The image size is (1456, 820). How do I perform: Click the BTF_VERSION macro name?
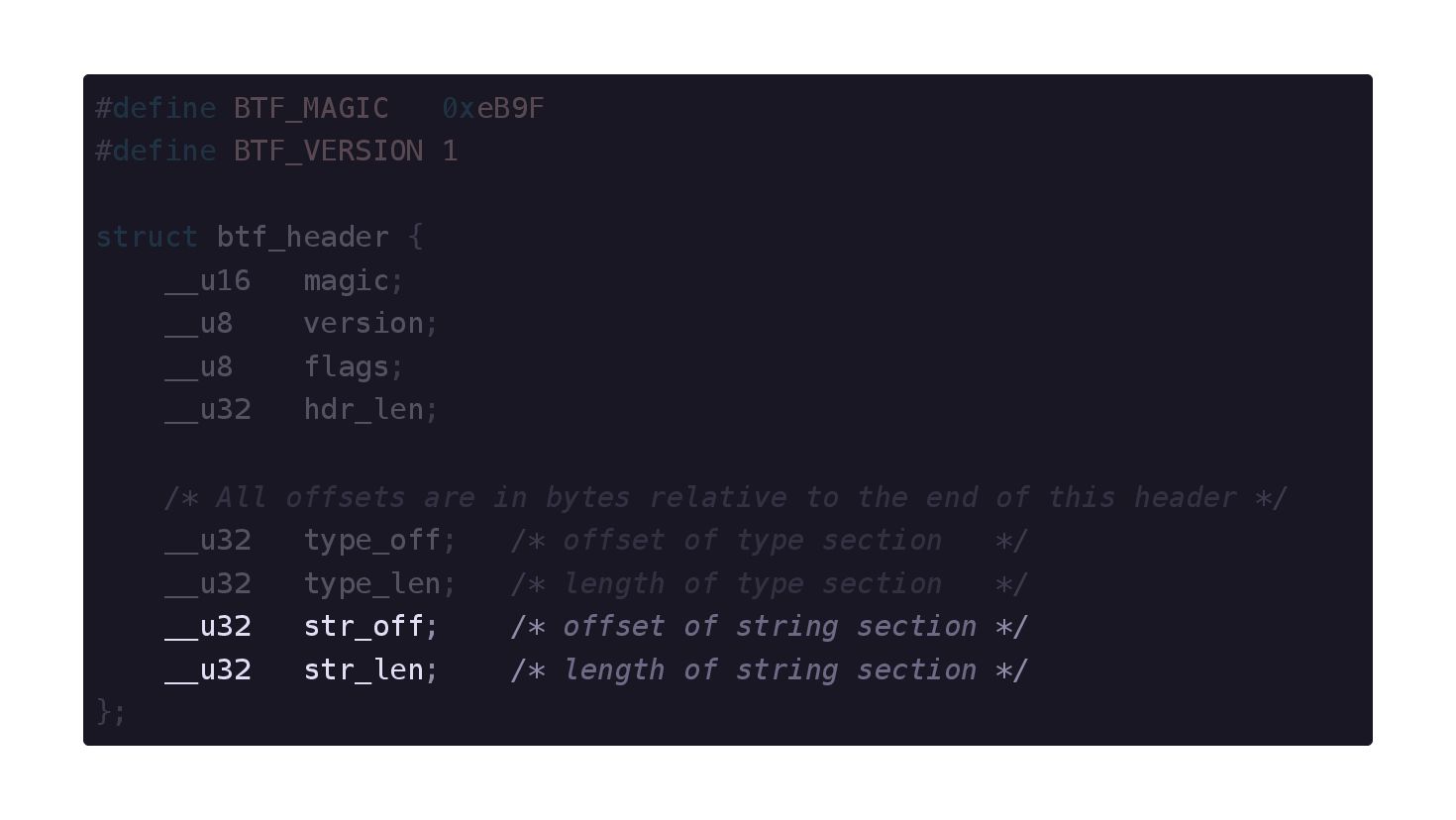[329, 152]
